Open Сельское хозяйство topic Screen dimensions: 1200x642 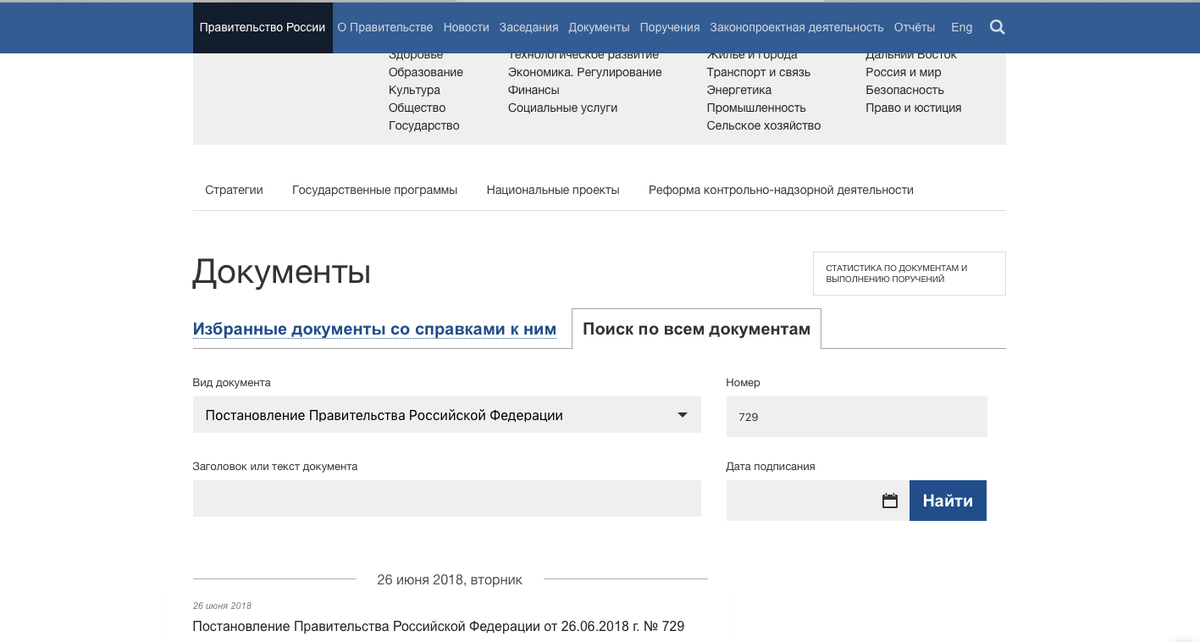click(764, 126)
